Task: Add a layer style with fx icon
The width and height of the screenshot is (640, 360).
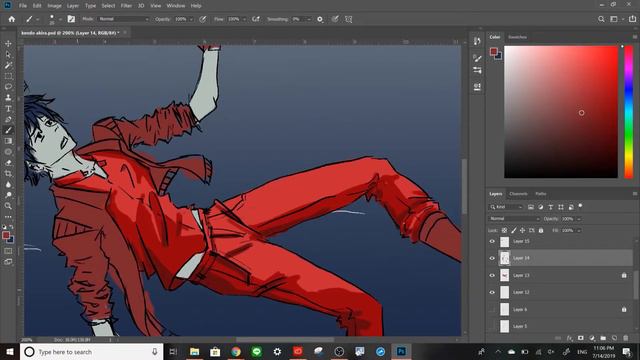Action: [569, 338]
